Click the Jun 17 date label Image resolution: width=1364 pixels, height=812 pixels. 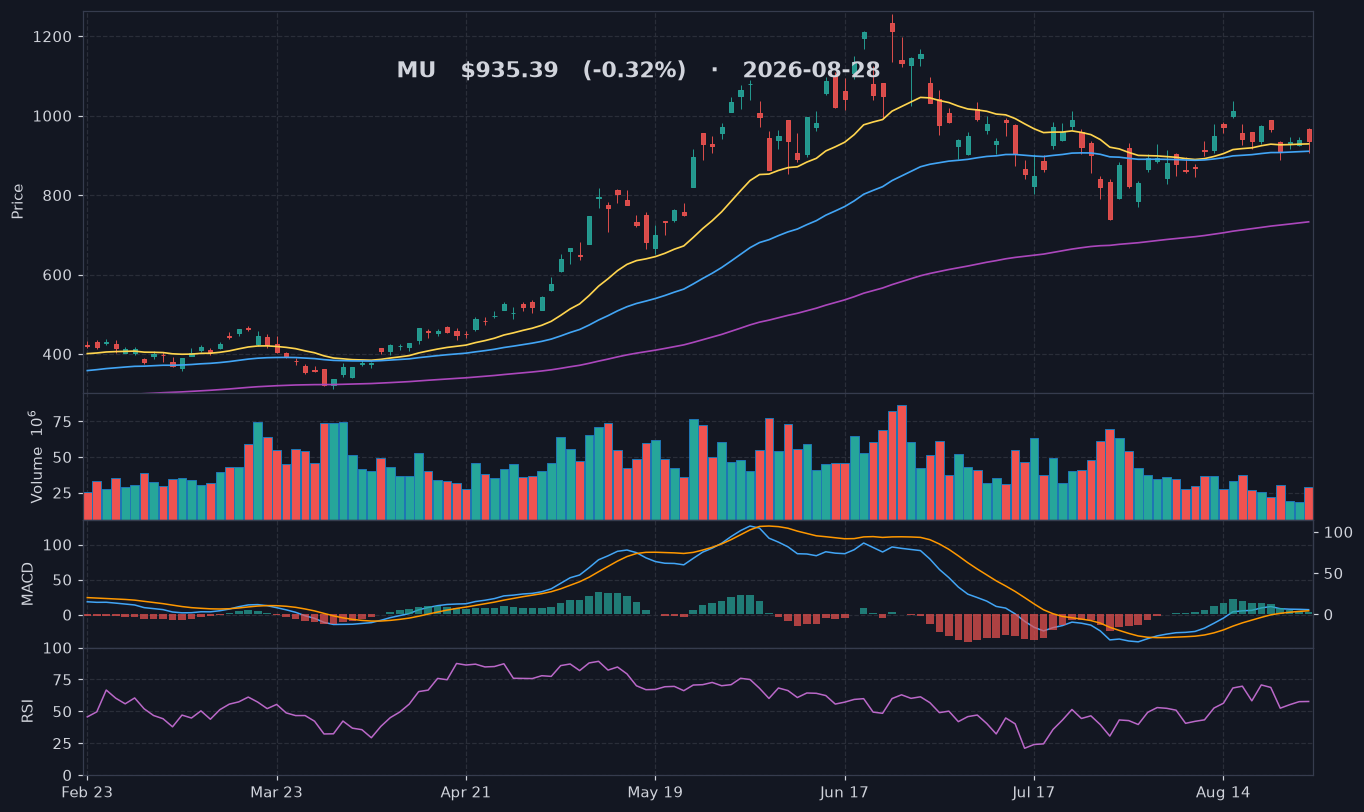click(x=845, y=792)
